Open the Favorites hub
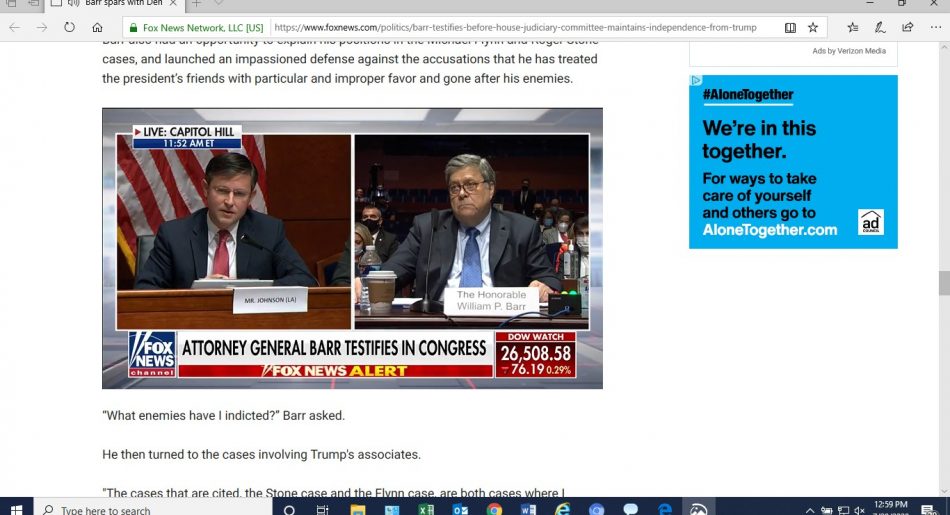The image size is (950, 515). tap(852, 27)
